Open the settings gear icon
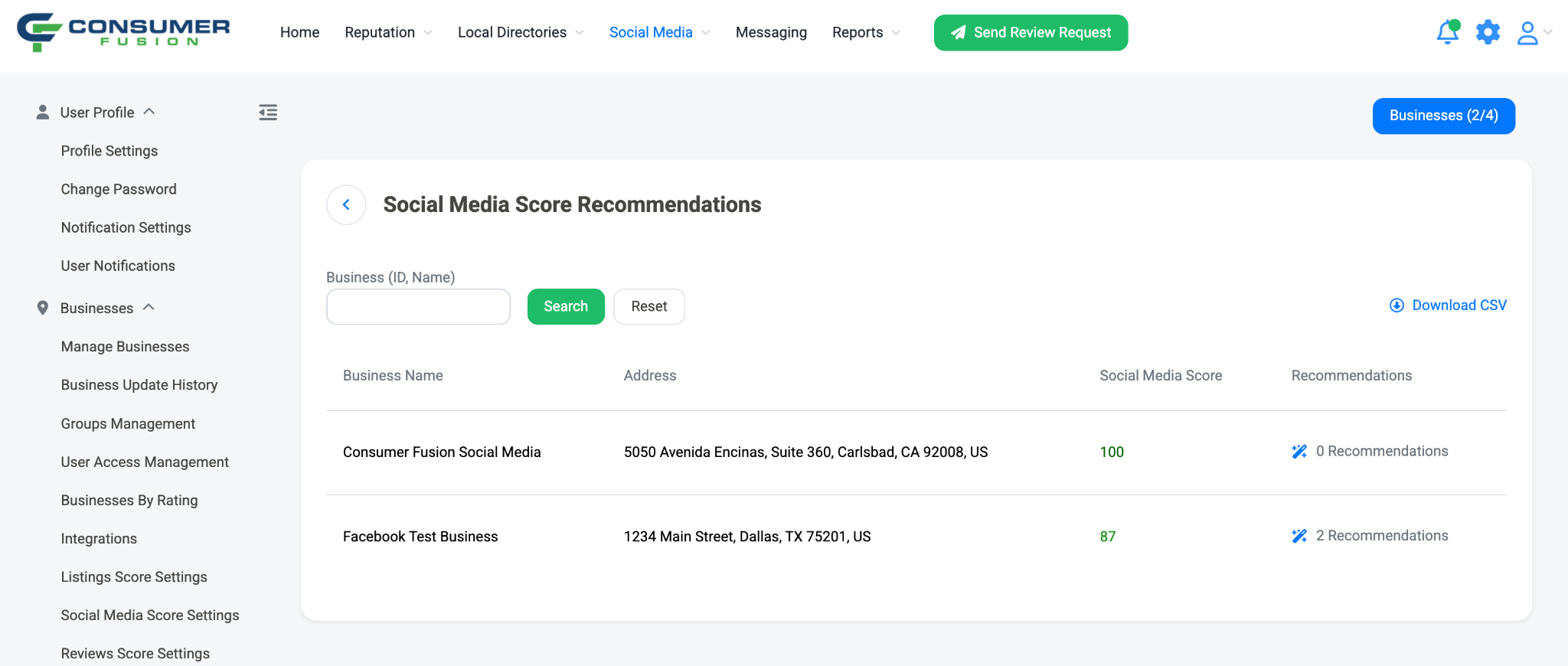1568x666 pixels. tap(1488, 32)
